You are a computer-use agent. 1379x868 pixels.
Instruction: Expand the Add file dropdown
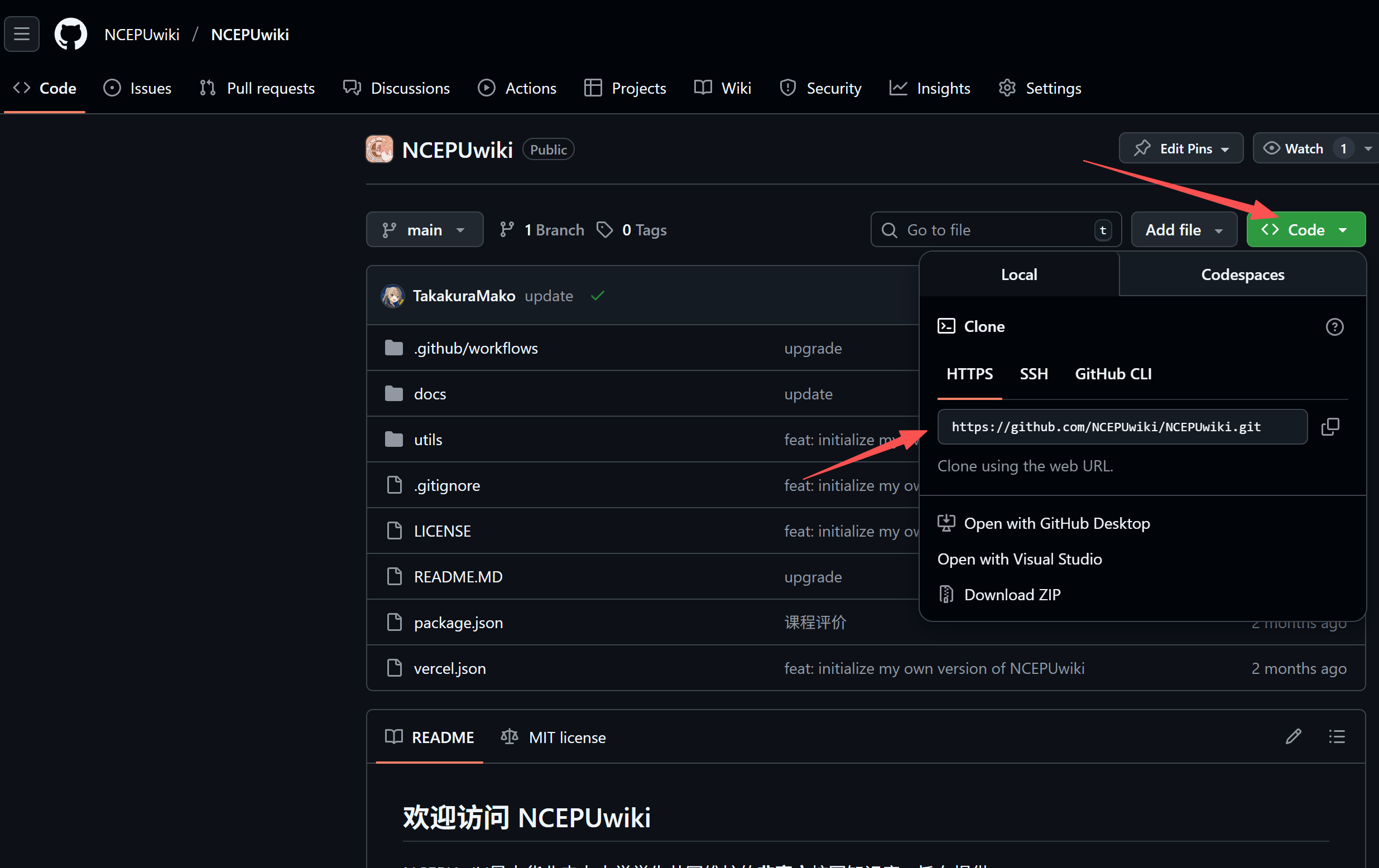tap(1184, 230)
